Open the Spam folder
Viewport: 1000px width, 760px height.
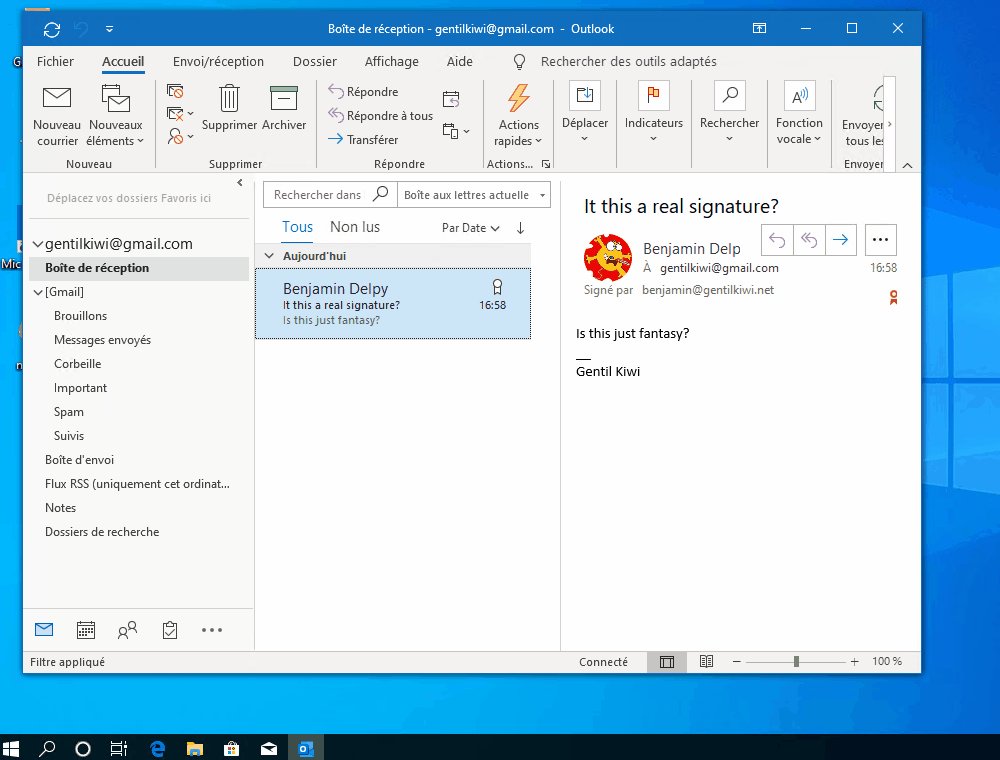click(69, 412)
